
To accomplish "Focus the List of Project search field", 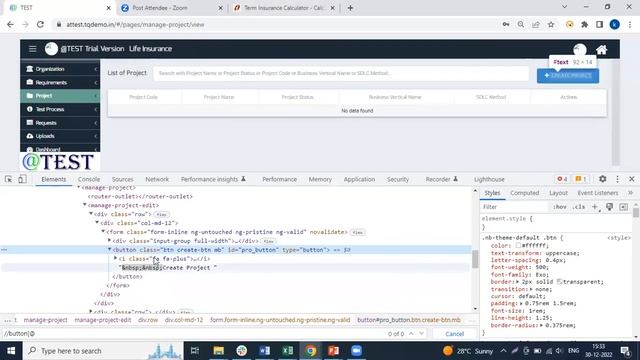I will click(x=341, y=73).
